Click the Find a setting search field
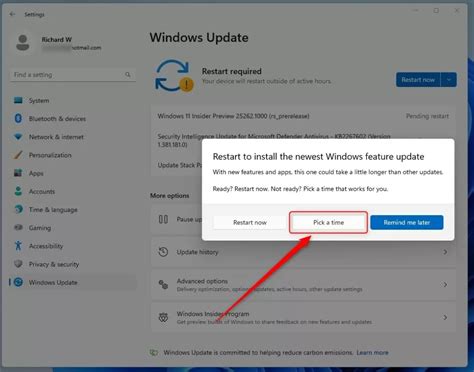This screenshot has width=474, height=372. (x=73, y=75)
